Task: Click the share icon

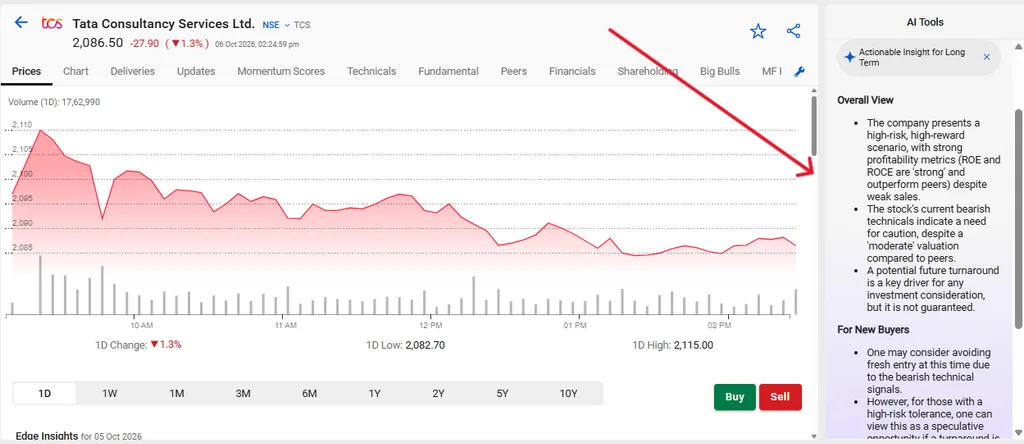Action: [793, 31]
